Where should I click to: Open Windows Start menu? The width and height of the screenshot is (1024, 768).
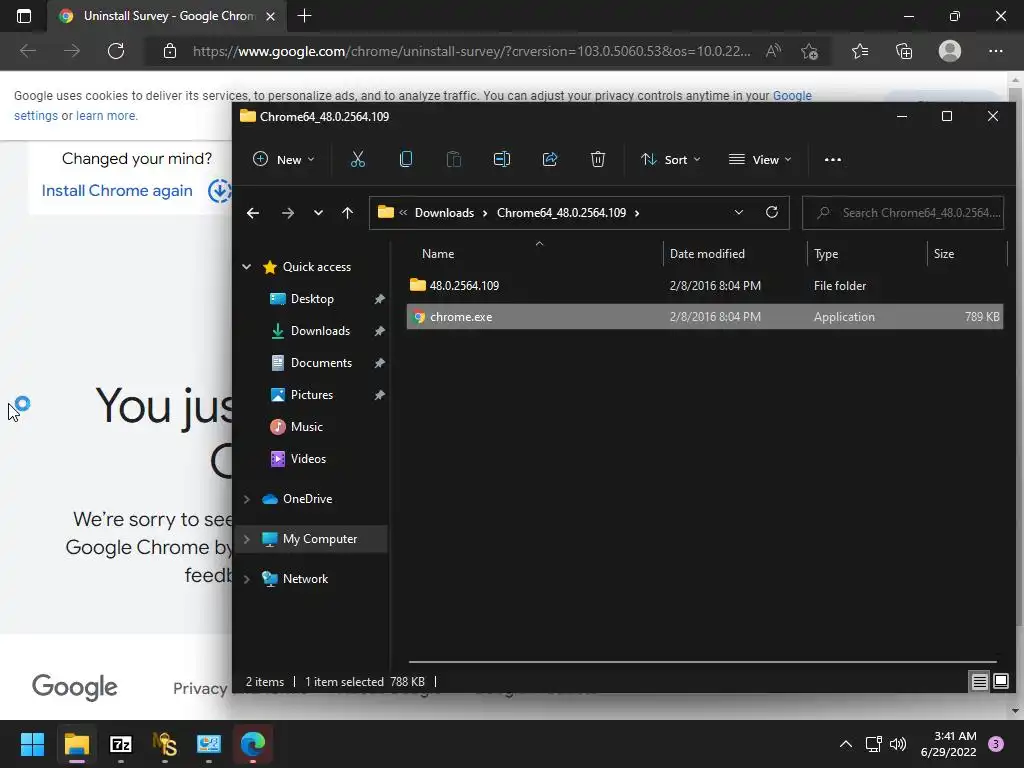[32, 744]
